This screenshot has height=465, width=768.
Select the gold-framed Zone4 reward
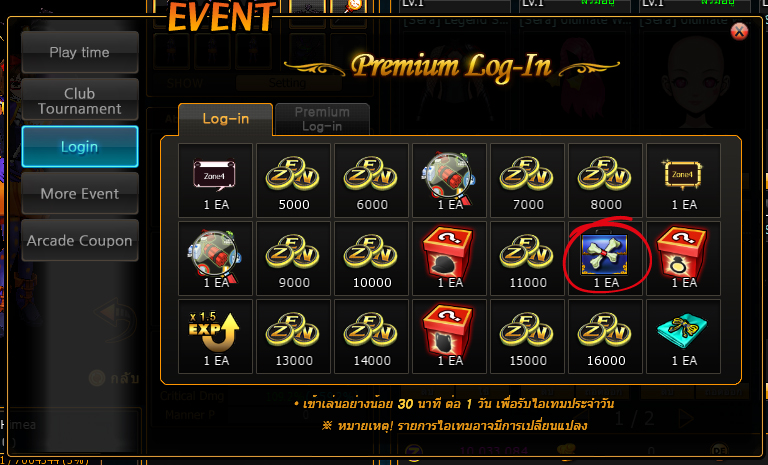pyautogui.click(x=683, y=180)
